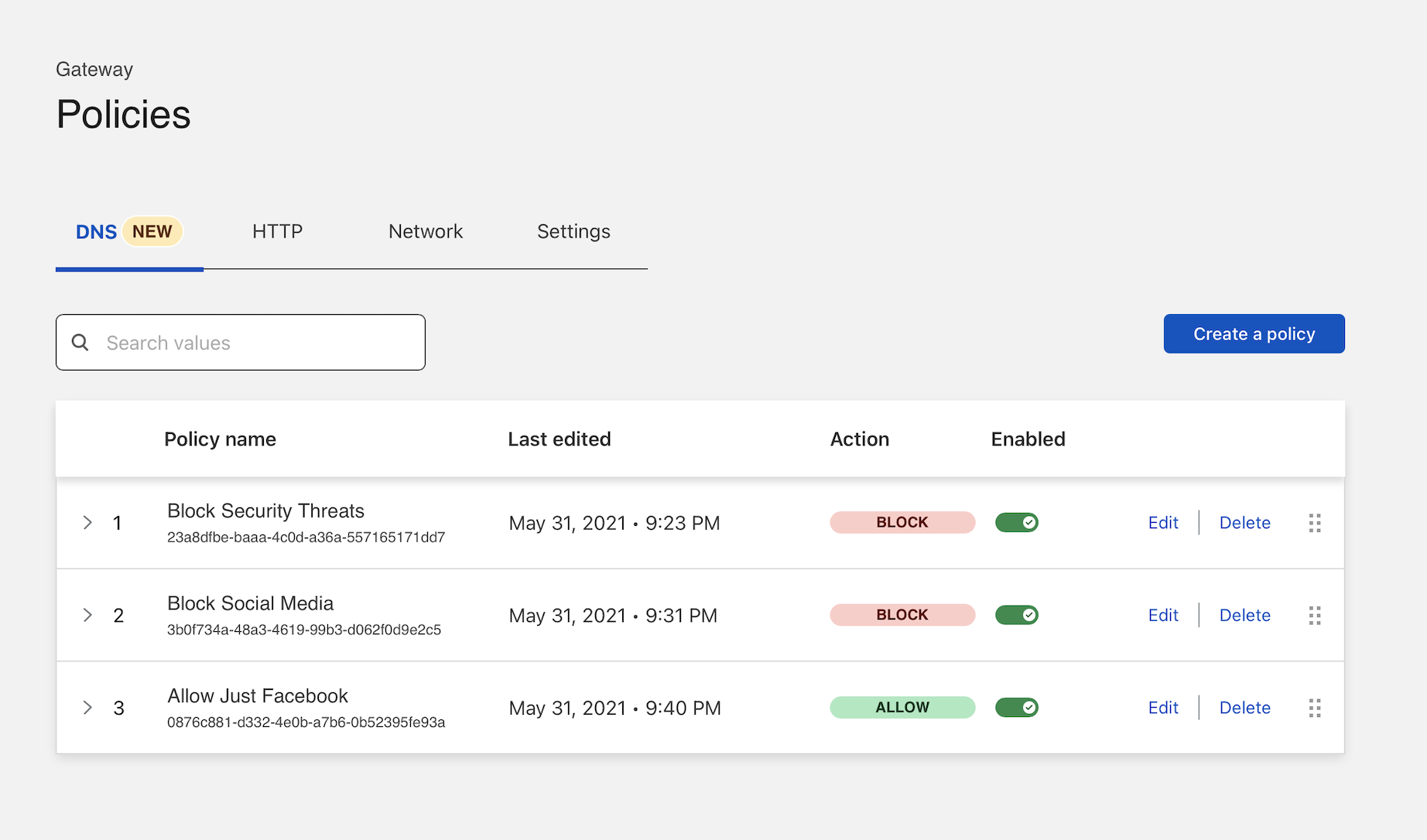
Task: Edit the Allow Just Facebook policy
Action: click(x=1162, y=708)
